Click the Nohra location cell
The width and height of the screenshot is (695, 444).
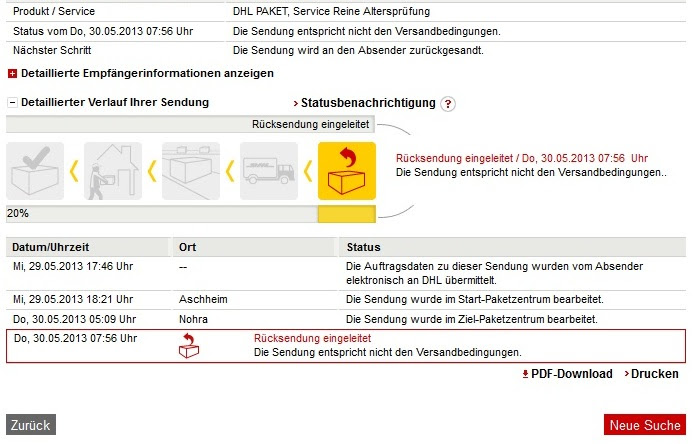click(x=193, y=319)
